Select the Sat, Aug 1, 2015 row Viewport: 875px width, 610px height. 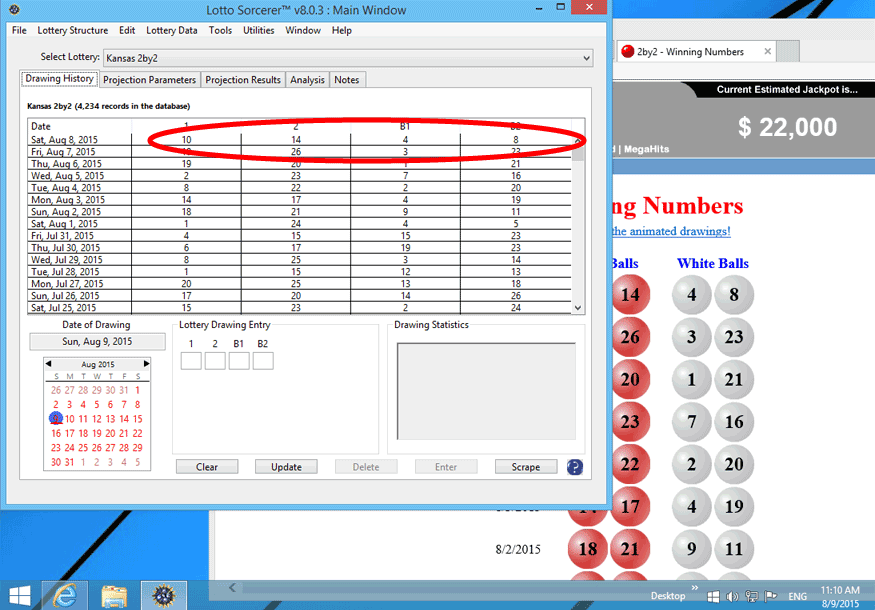click(299, 224)
